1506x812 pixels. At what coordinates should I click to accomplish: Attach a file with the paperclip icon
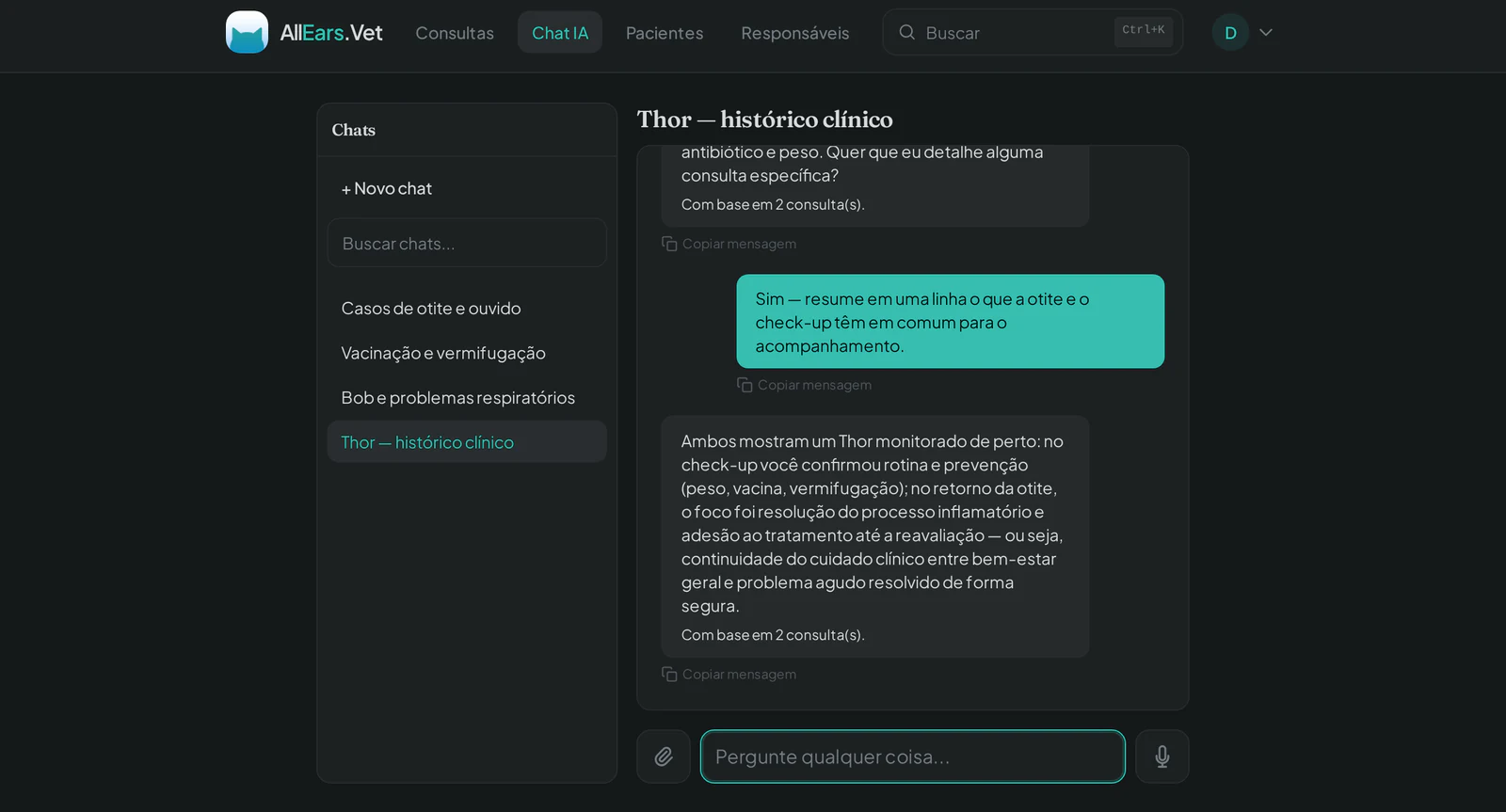(664, 756)
